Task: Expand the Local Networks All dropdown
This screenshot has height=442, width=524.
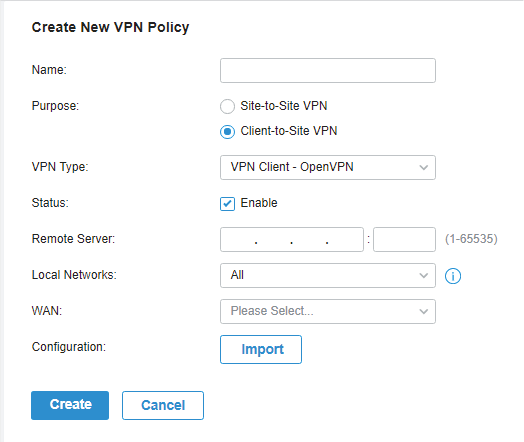Action: click(x=328, y=276)
